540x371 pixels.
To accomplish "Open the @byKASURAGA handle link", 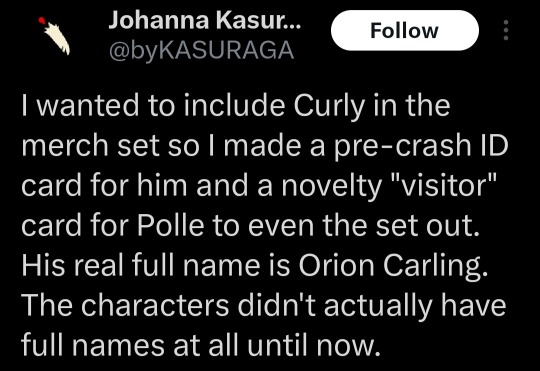I will point(201,50).
